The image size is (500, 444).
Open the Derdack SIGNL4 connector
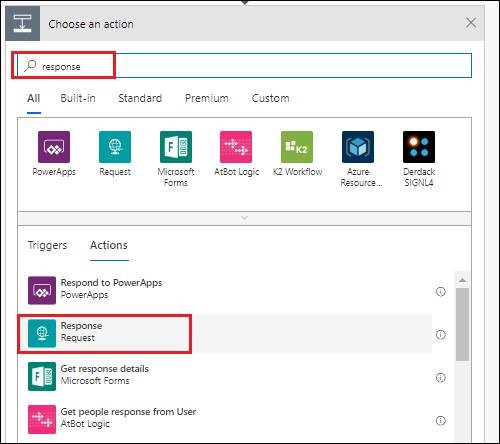click(419, 147)
